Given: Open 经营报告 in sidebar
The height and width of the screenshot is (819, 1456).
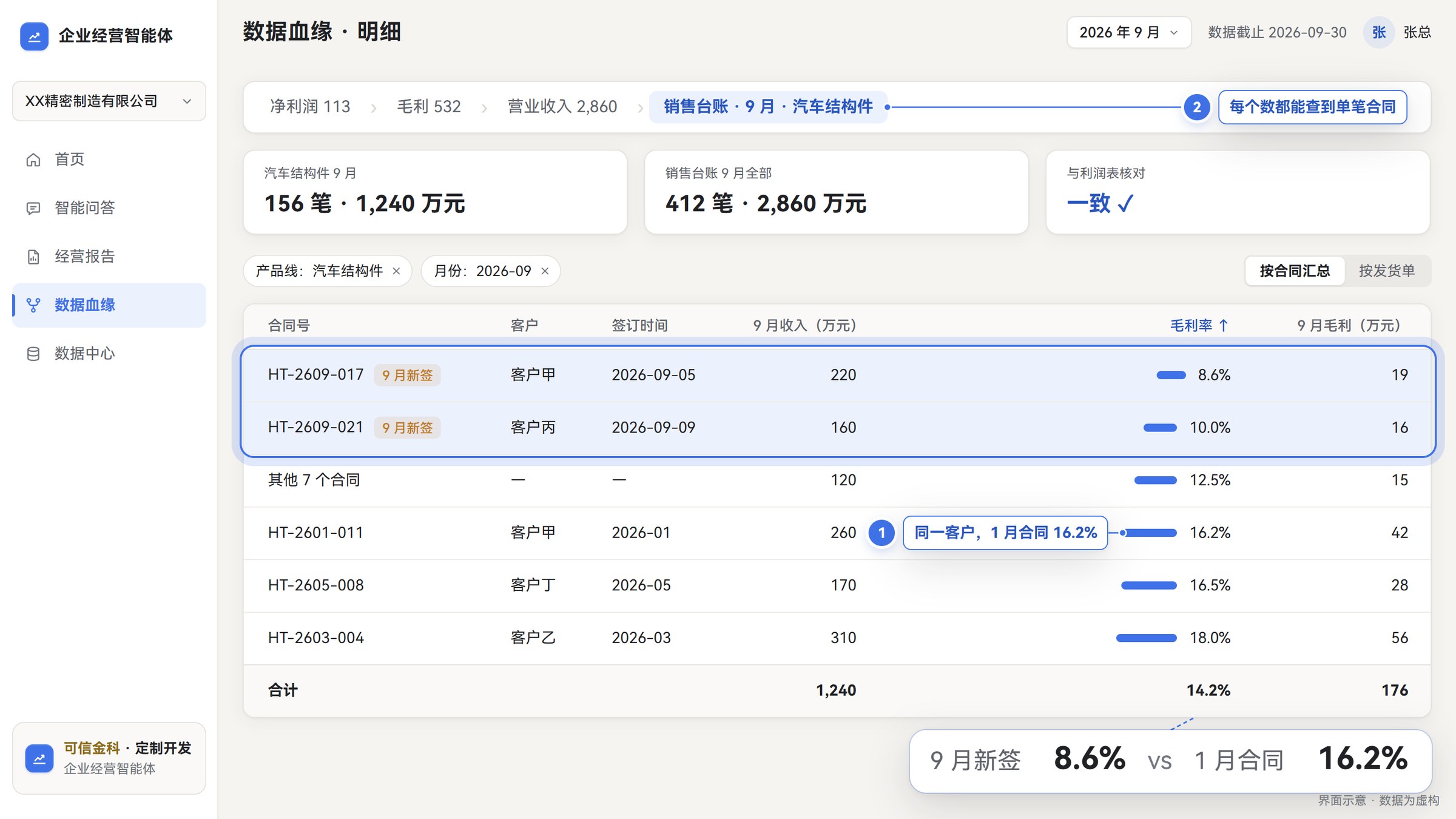Looking at the screenshot, I should pyautogui.click(x=109, y=257).
